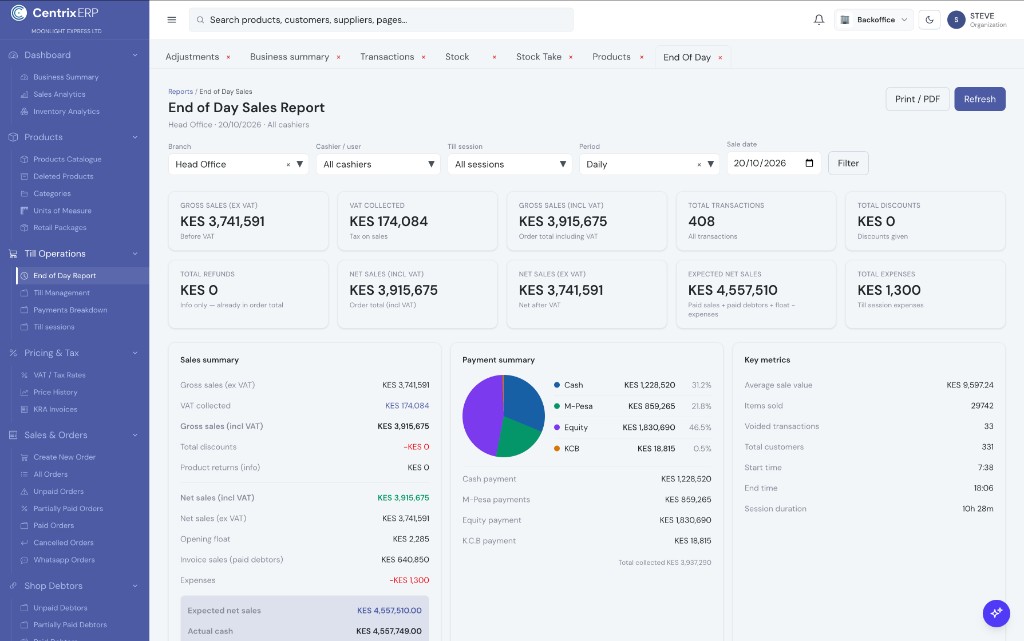Collapse the Pricing & Tax sidebar section
Screen dimensions: 1024x641
tap(135, 352)
